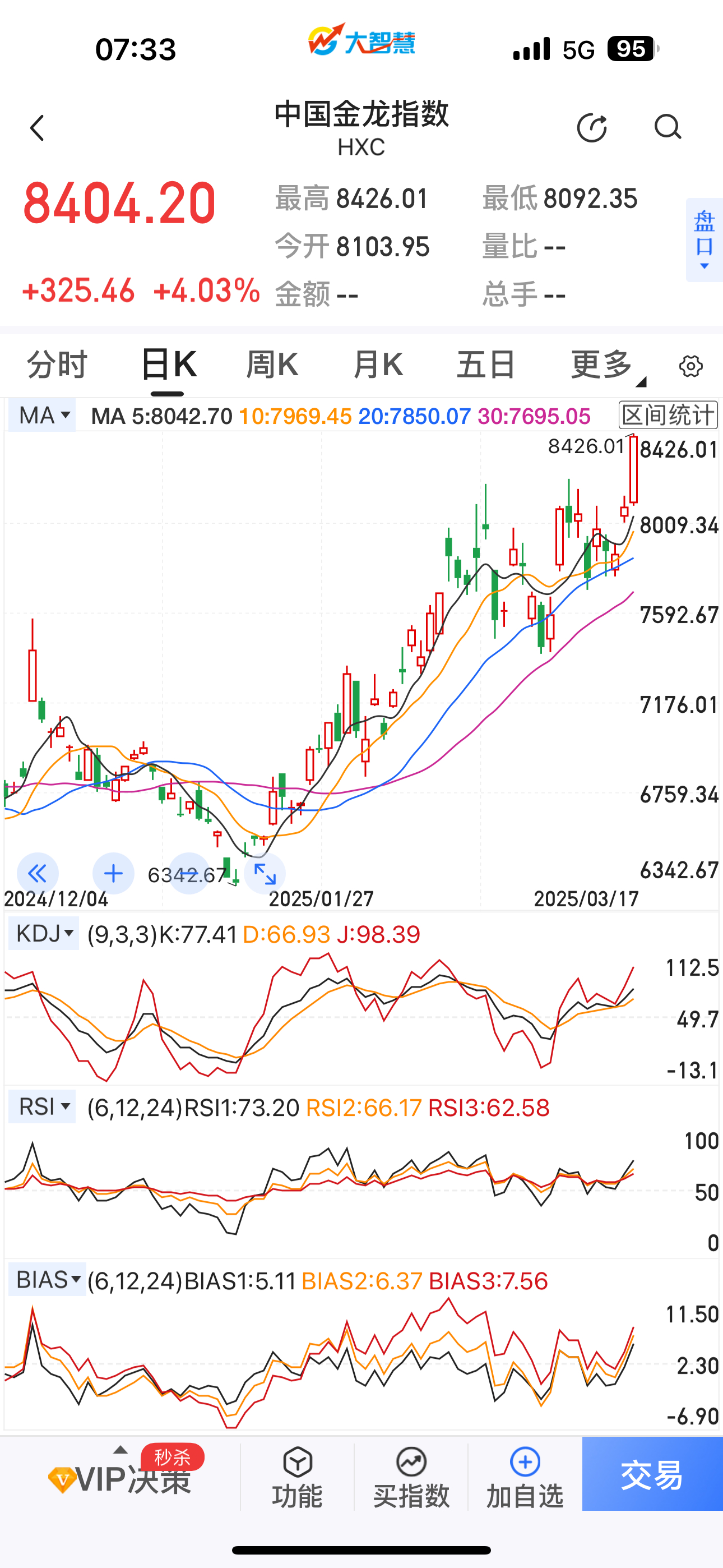Tap the +4.03% change percentage
Screen dimensions: 723x1568
point(207,290)
